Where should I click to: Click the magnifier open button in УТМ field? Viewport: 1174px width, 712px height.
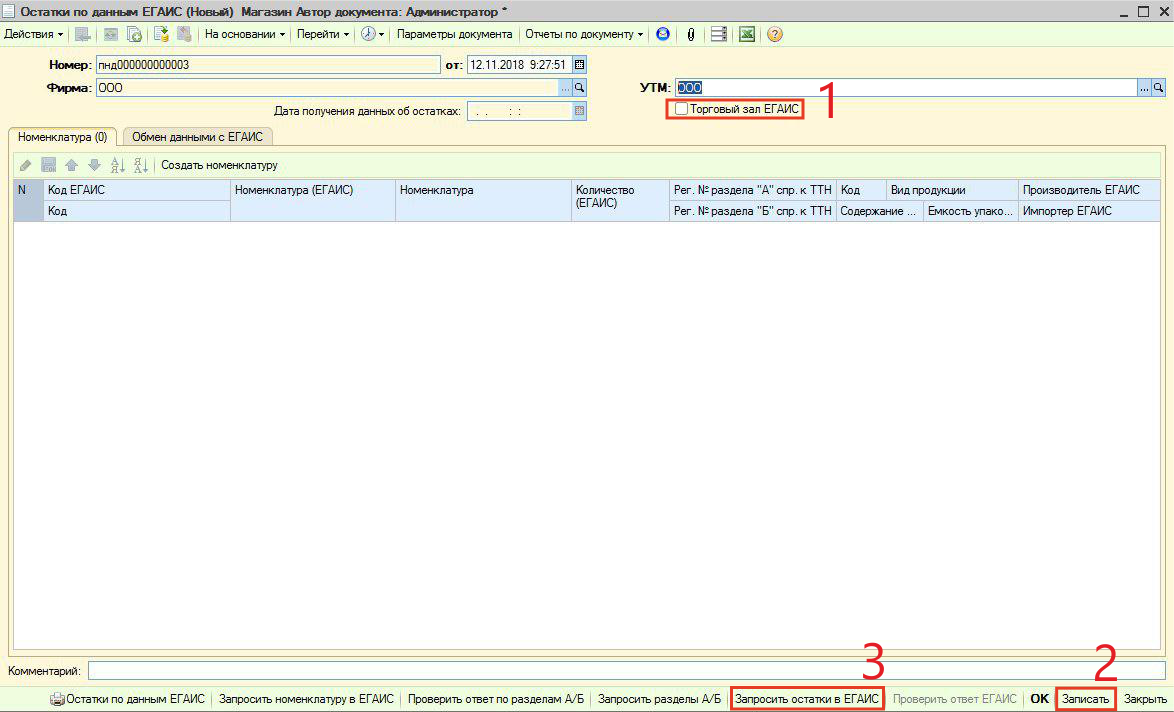(x=1158, y=88)
